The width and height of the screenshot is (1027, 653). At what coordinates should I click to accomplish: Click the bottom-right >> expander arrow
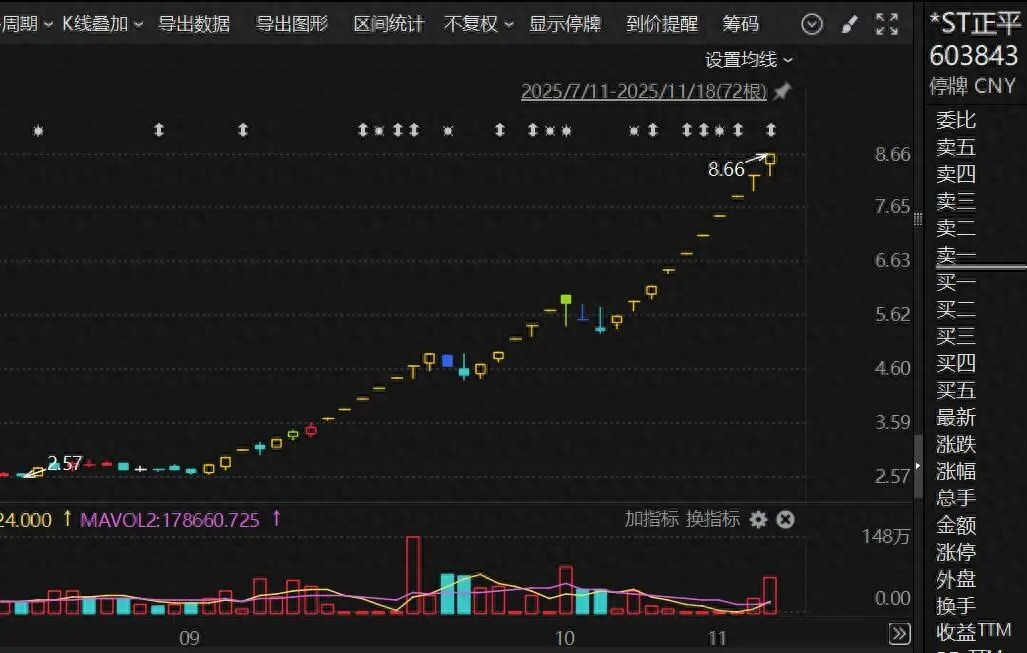(x=898, y=634)
